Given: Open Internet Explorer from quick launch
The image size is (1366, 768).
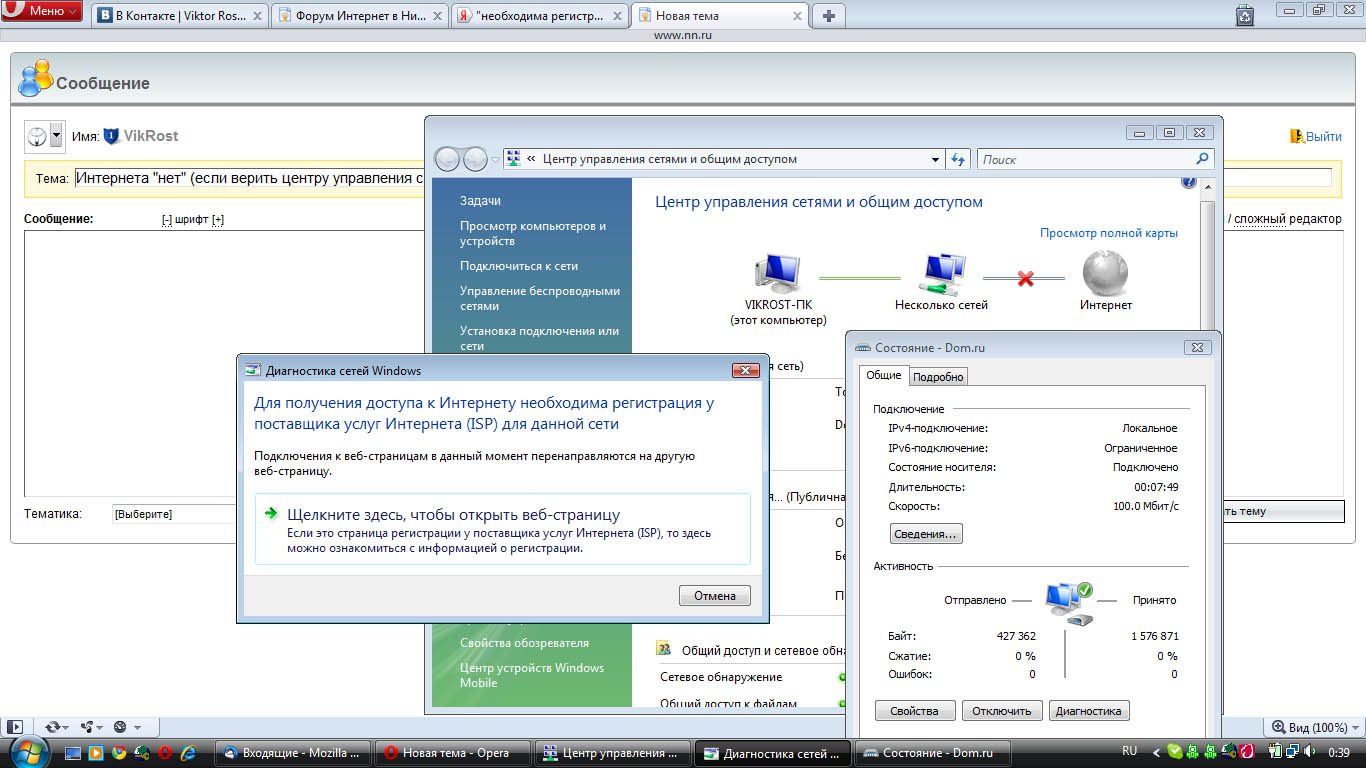Looking at the screenshot, I should pyautogui.click(x=187, y=752).
